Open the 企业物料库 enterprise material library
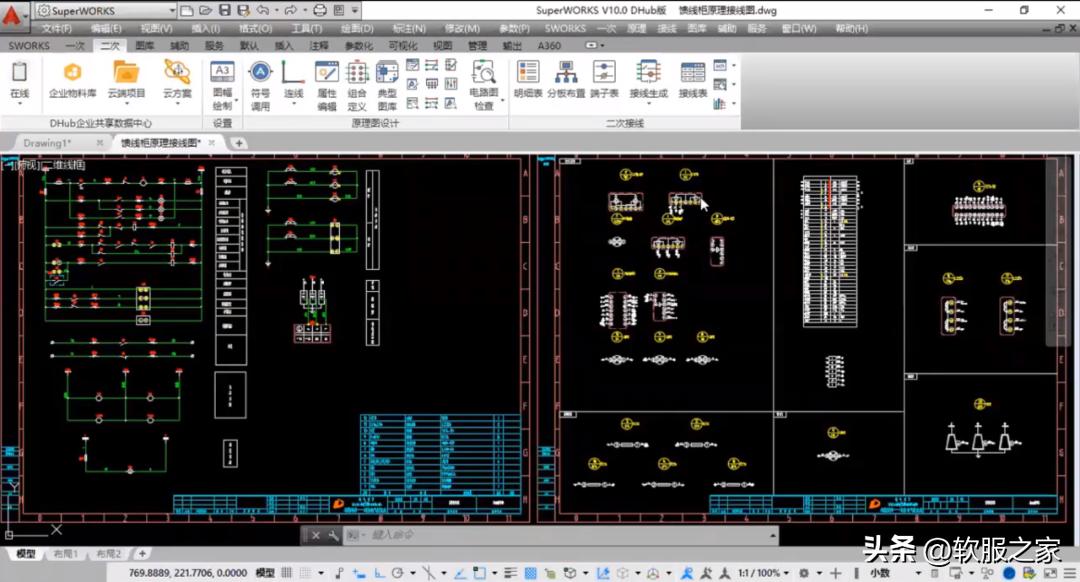Viewport: 1080px width, 582px height. pyautogui.click(x=72, y=78)
